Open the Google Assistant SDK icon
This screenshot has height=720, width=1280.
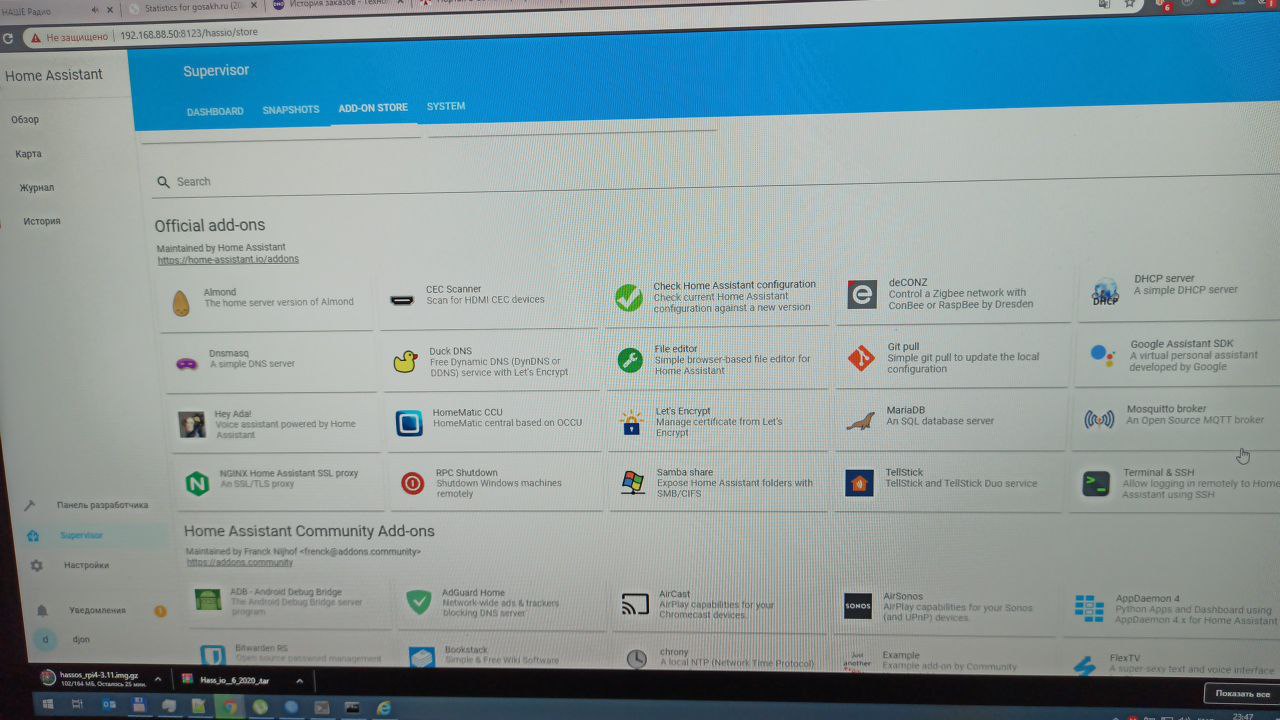(1102, 354)
